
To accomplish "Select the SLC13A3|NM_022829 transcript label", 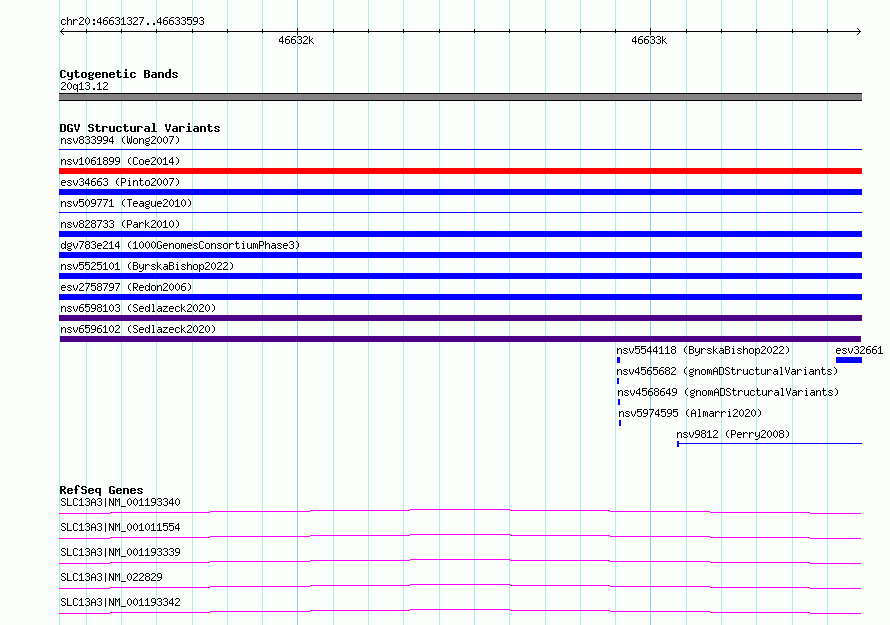I will 111,577.
